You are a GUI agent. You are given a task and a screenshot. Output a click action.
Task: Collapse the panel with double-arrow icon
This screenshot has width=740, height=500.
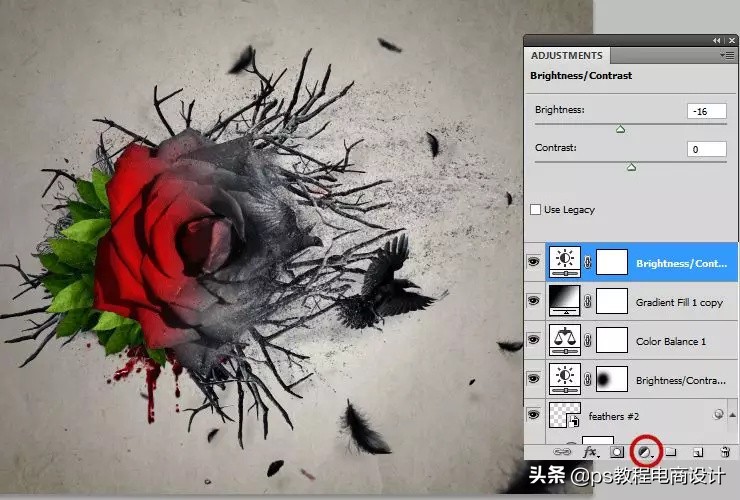click(x=717, y=40)
